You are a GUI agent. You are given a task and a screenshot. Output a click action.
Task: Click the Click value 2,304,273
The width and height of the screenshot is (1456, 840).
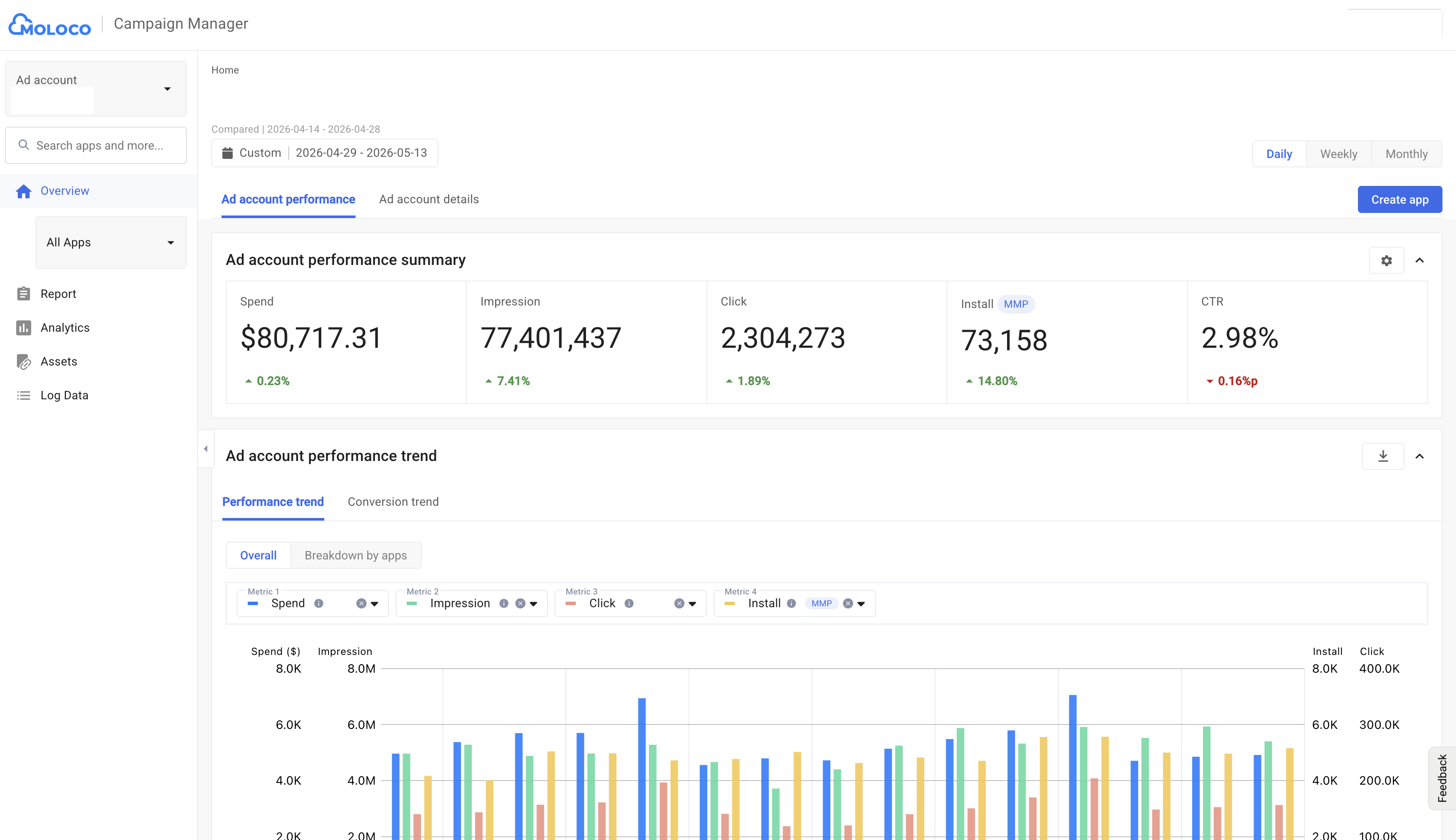click(x=783, y=338)
